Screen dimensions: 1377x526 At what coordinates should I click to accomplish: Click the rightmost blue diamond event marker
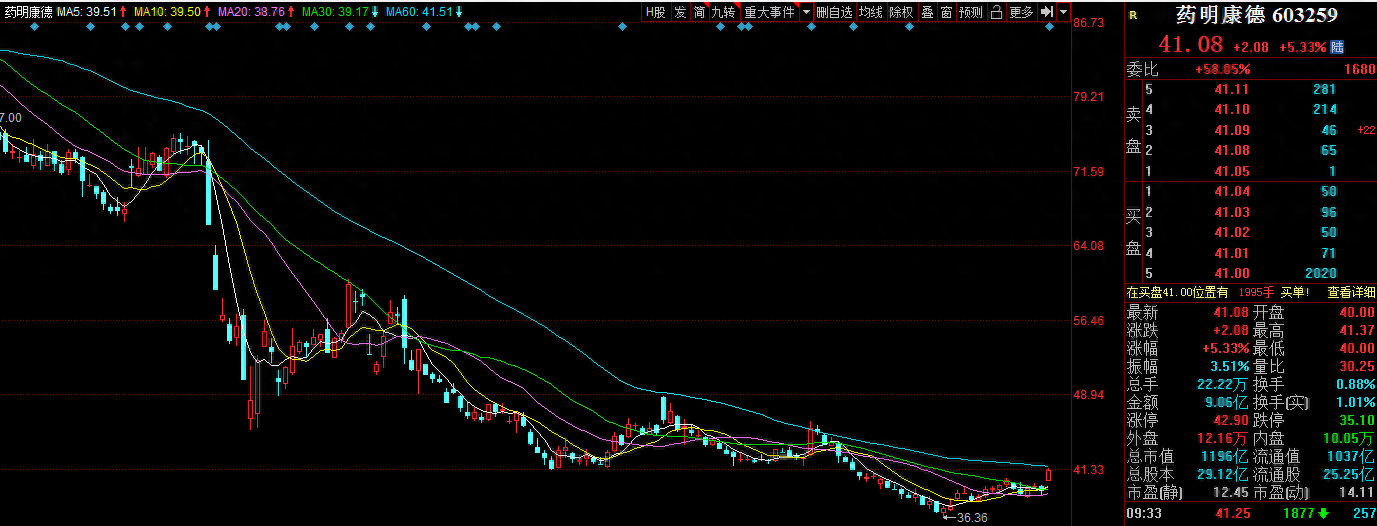pos(1050,27)
